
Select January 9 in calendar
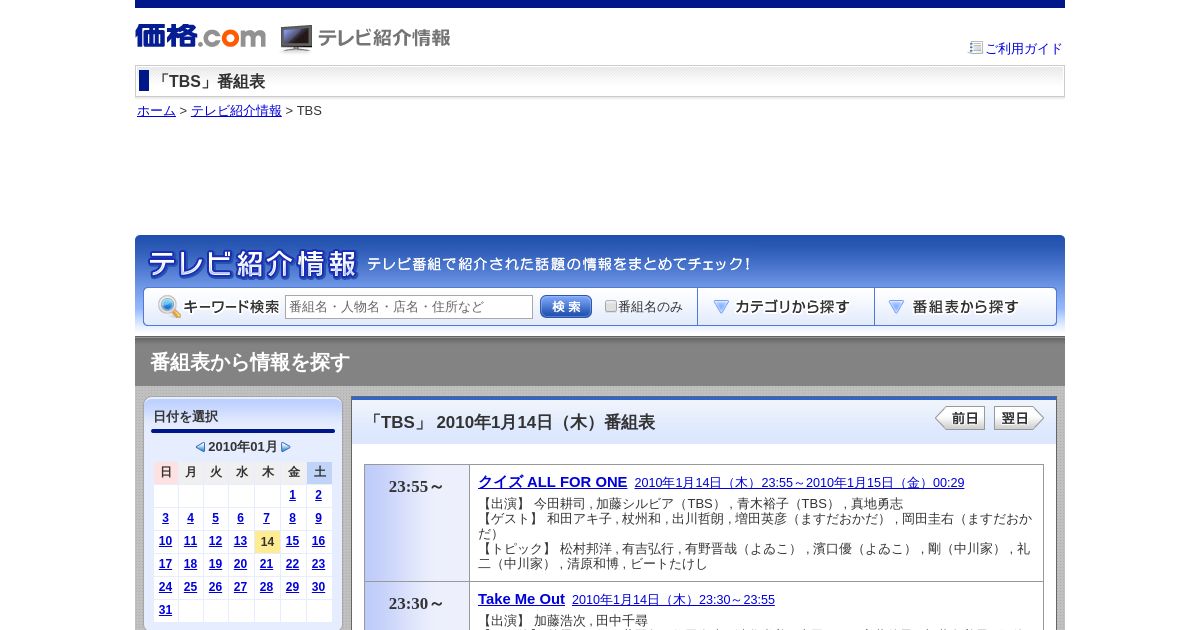[x=318, y=518]
